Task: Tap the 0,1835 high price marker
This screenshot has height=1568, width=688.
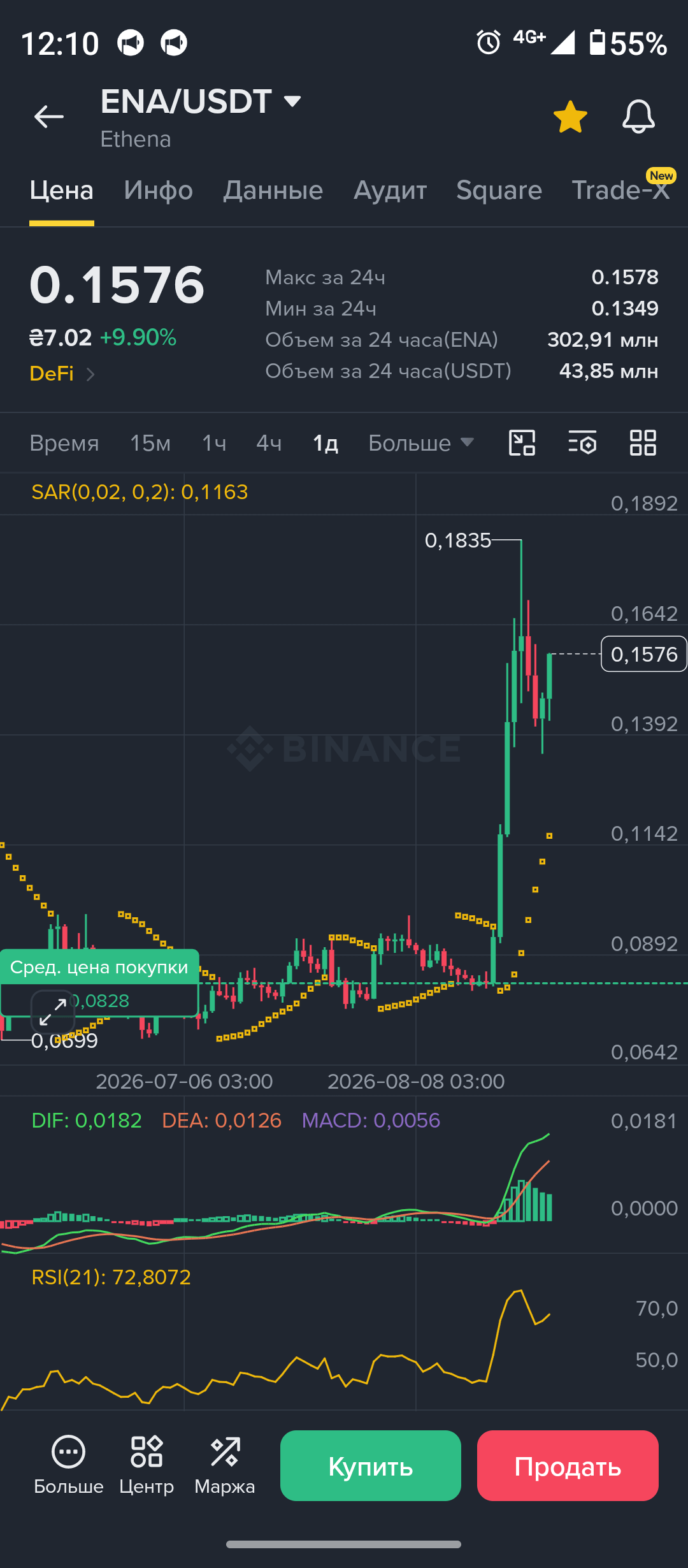Action: point(458,541)
